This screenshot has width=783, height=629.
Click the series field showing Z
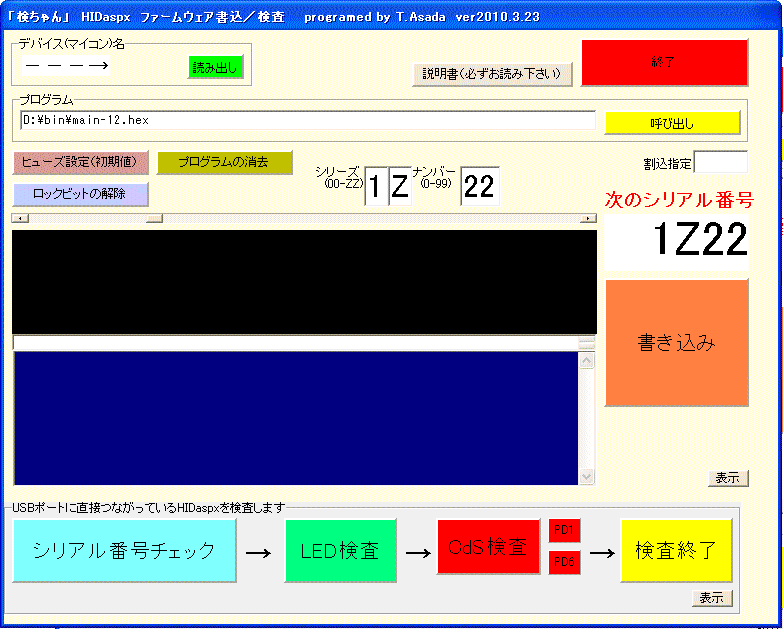(400, 187)
